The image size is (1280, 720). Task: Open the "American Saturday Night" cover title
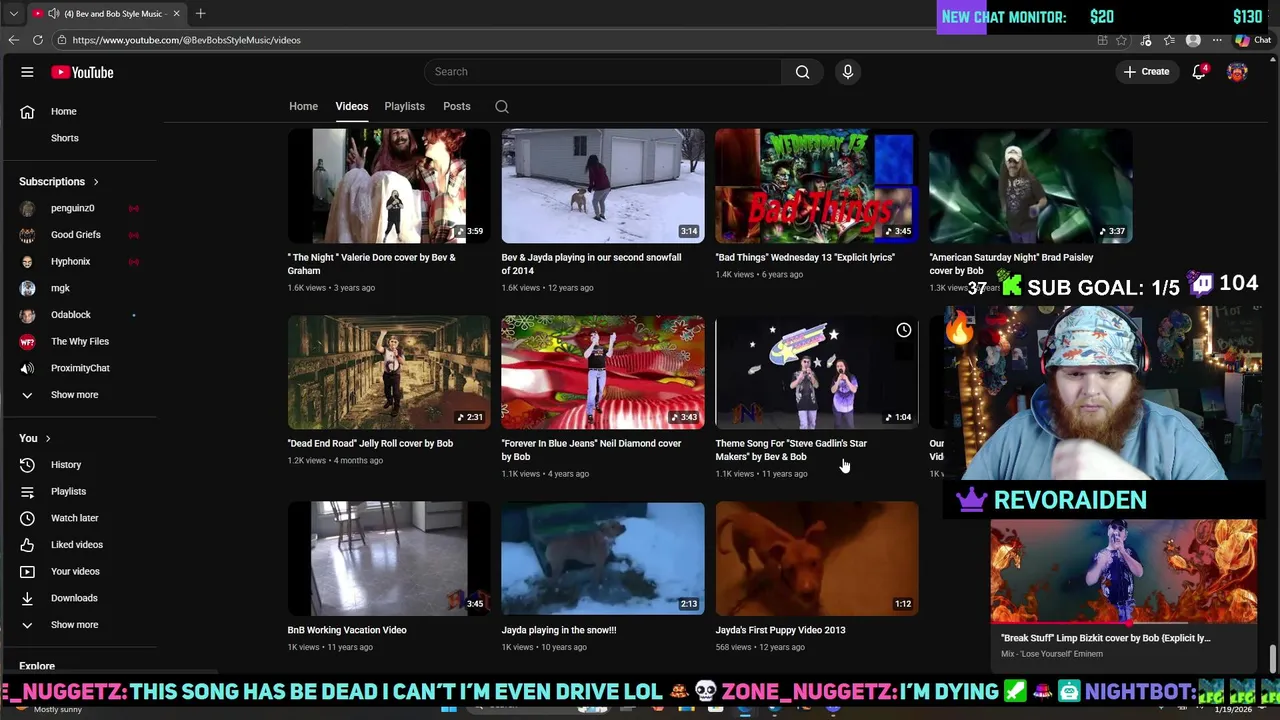tap(1011, 264)
